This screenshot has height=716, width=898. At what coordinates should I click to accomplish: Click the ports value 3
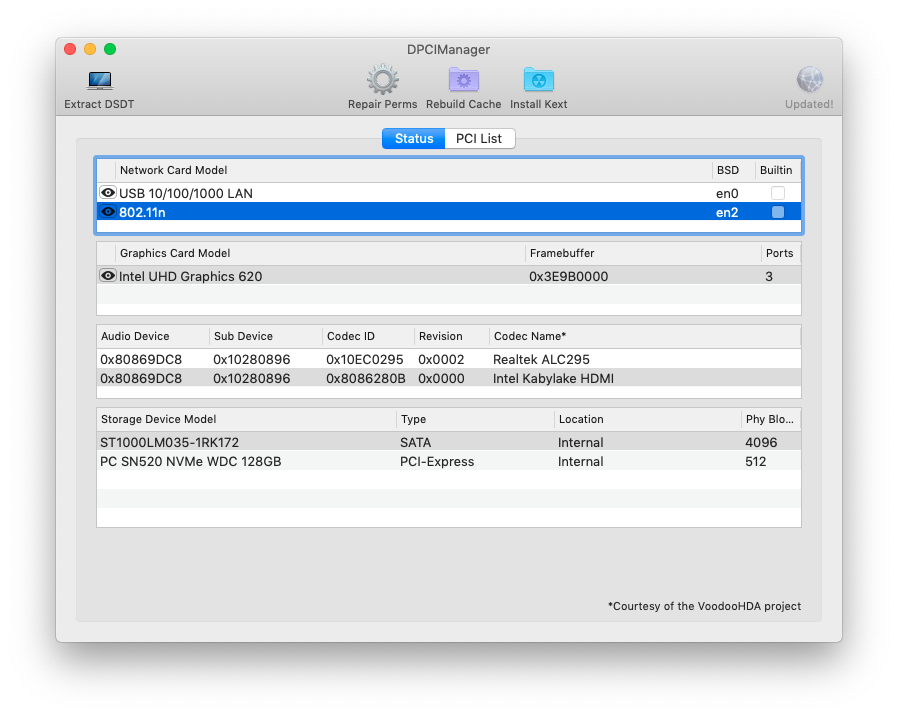pos(769,277)
